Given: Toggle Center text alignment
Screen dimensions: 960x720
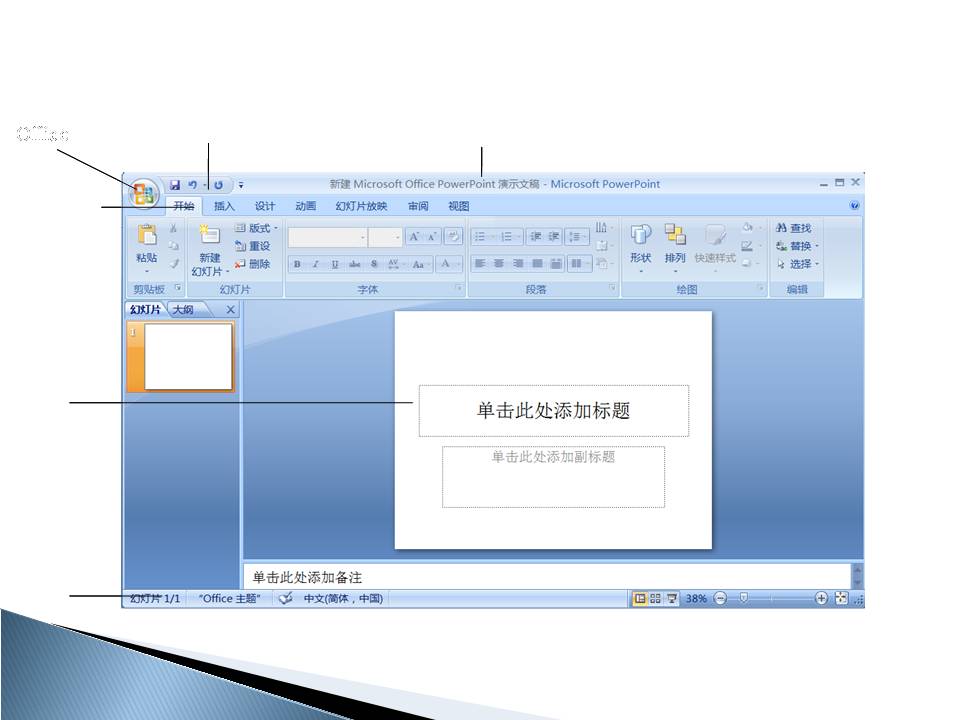Looking at the screenshot, I should pyautogui.click(x=499, y=264).
